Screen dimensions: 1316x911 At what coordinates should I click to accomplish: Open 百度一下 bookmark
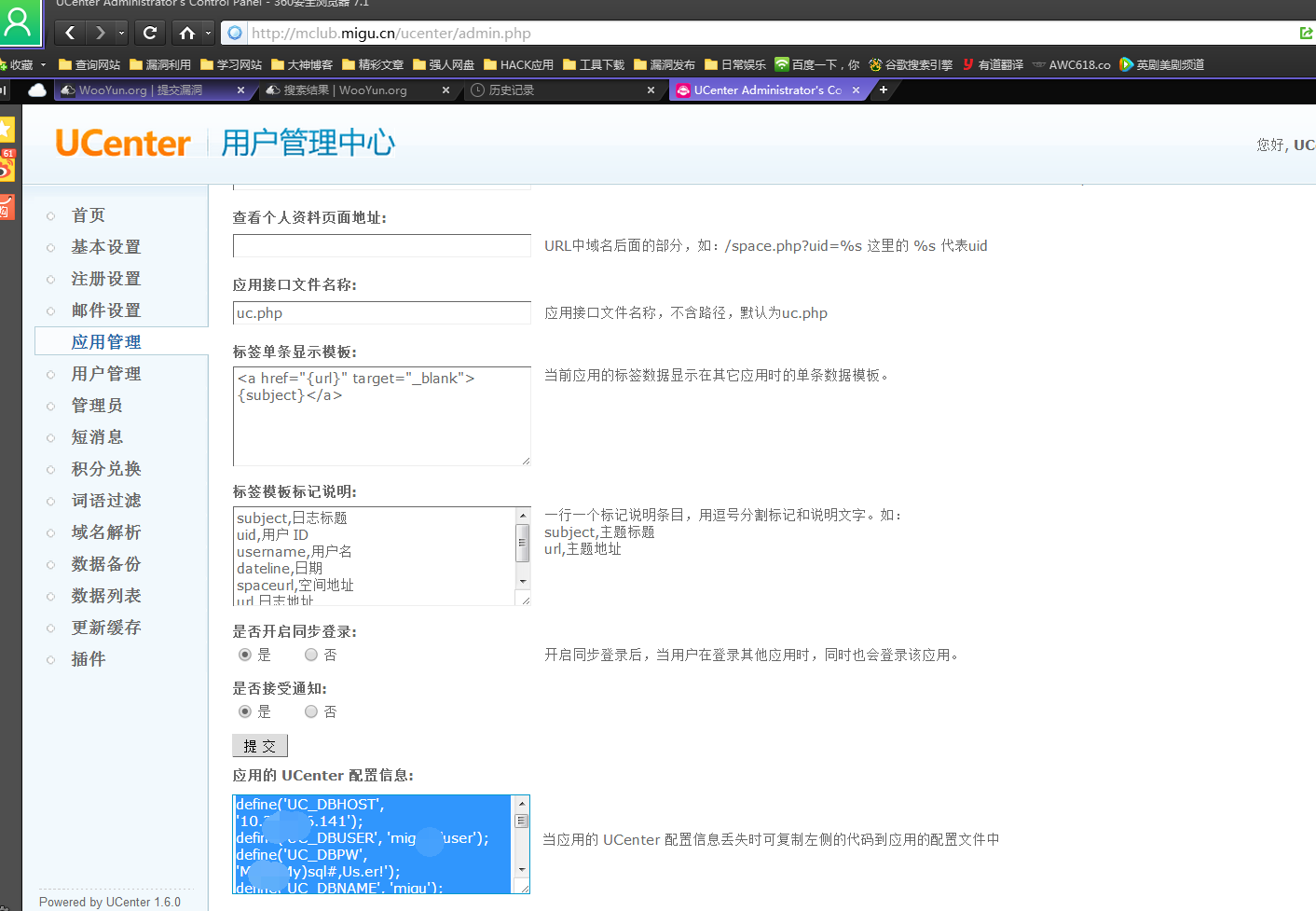(x=817, y=64)
